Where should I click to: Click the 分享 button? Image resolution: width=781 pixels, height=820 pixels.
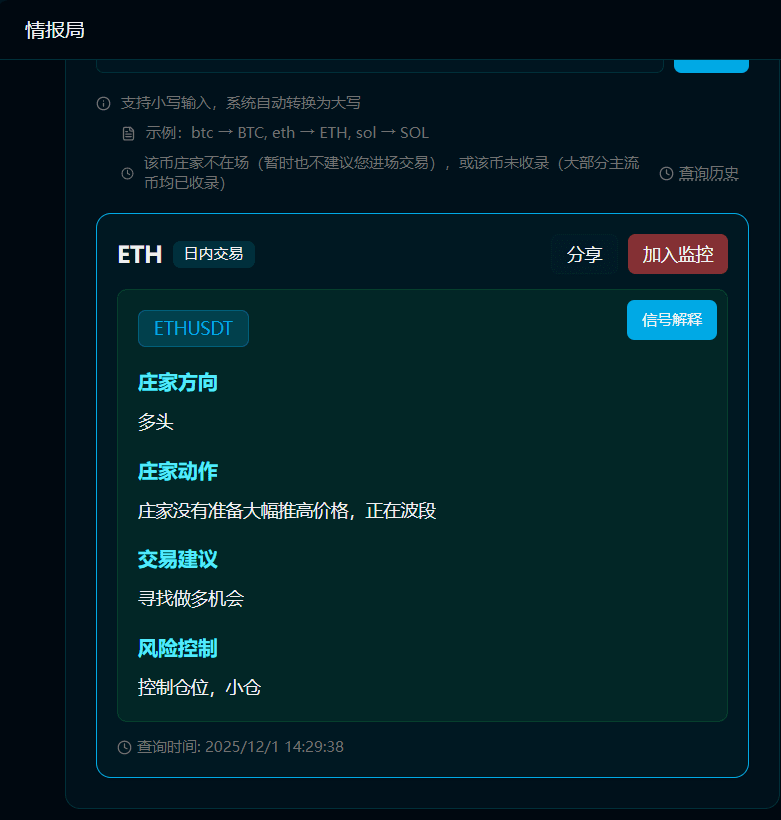(584, 254)
